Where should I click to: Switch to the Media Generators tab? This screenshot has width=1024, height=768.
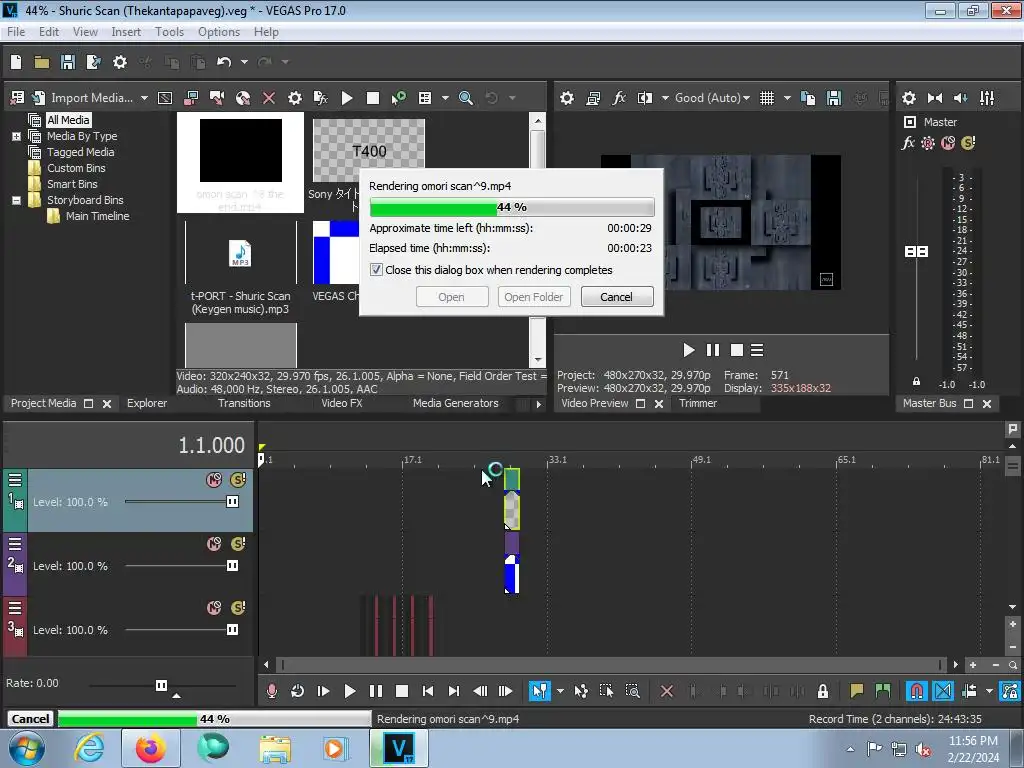point(455,404)
